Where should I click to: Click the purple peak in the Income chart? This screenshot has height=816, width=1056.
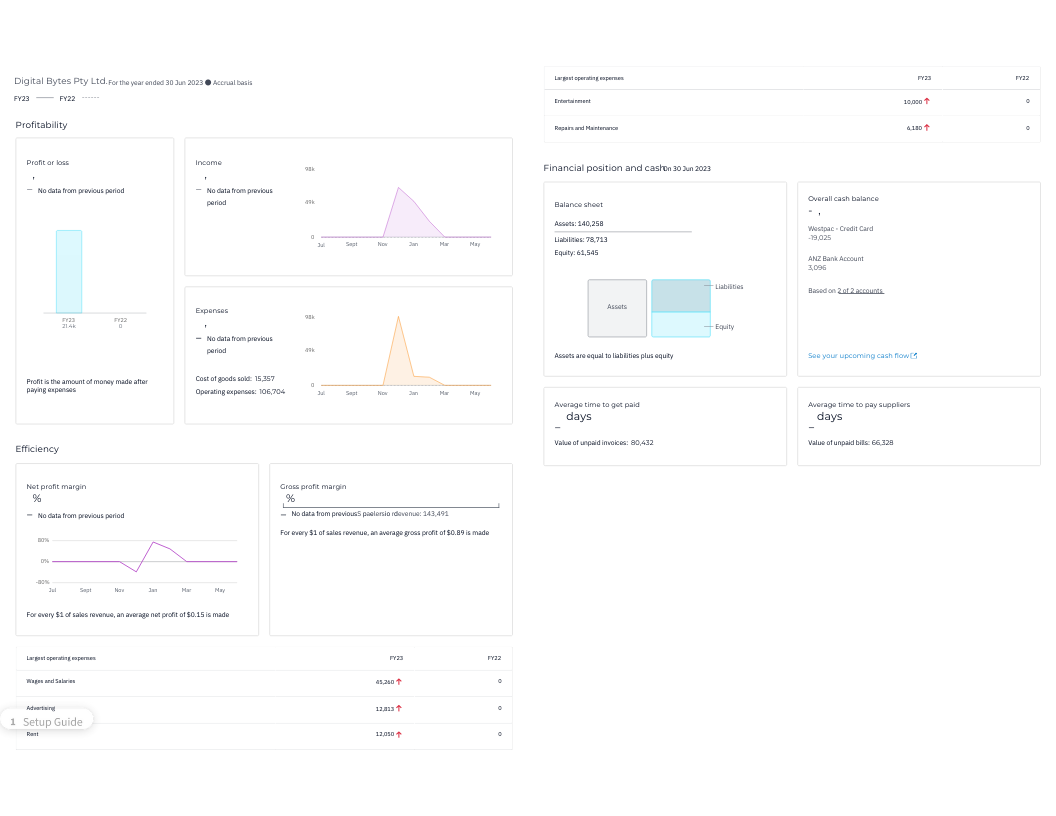tap(399, 189)
